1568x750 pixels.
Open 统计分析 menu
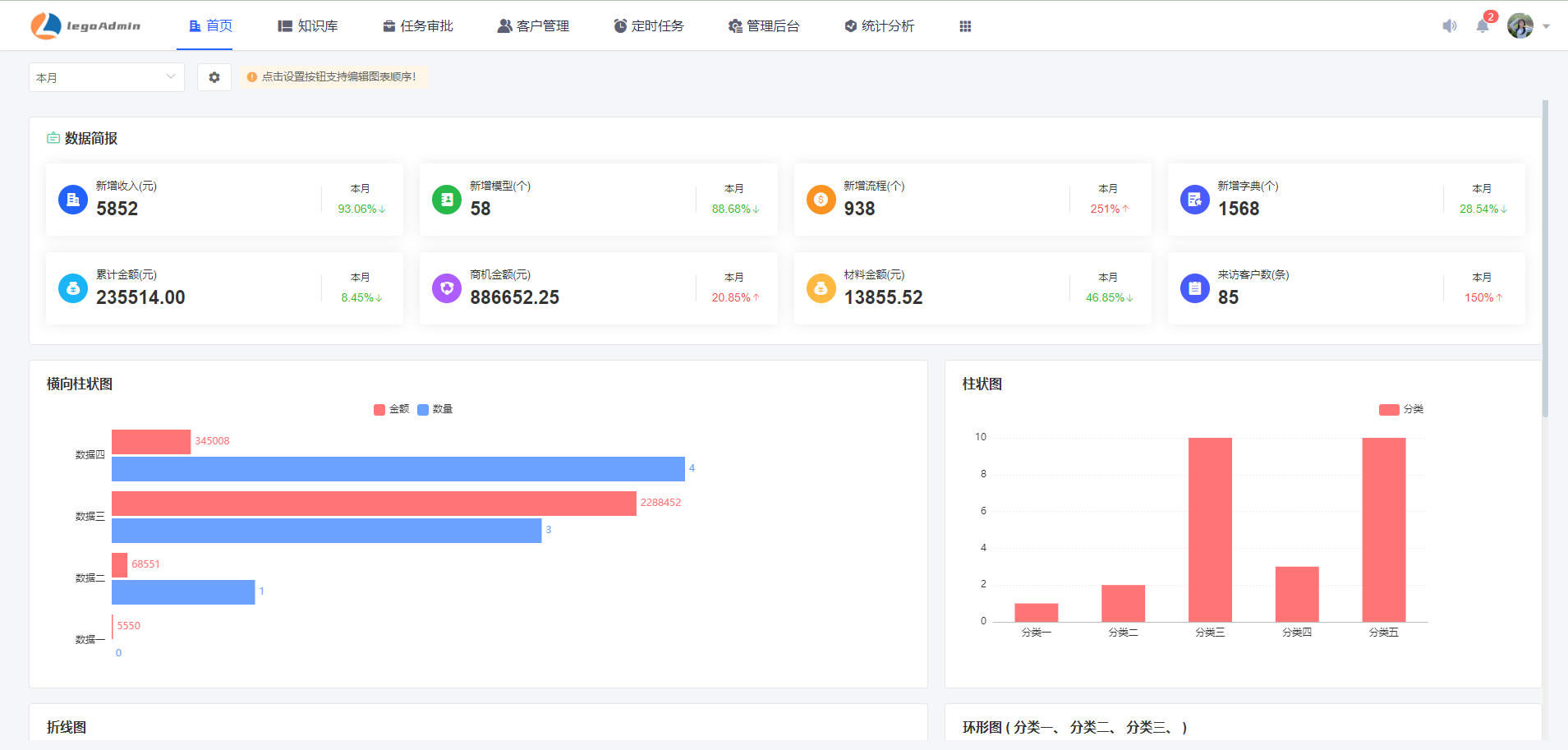[880, 26]
